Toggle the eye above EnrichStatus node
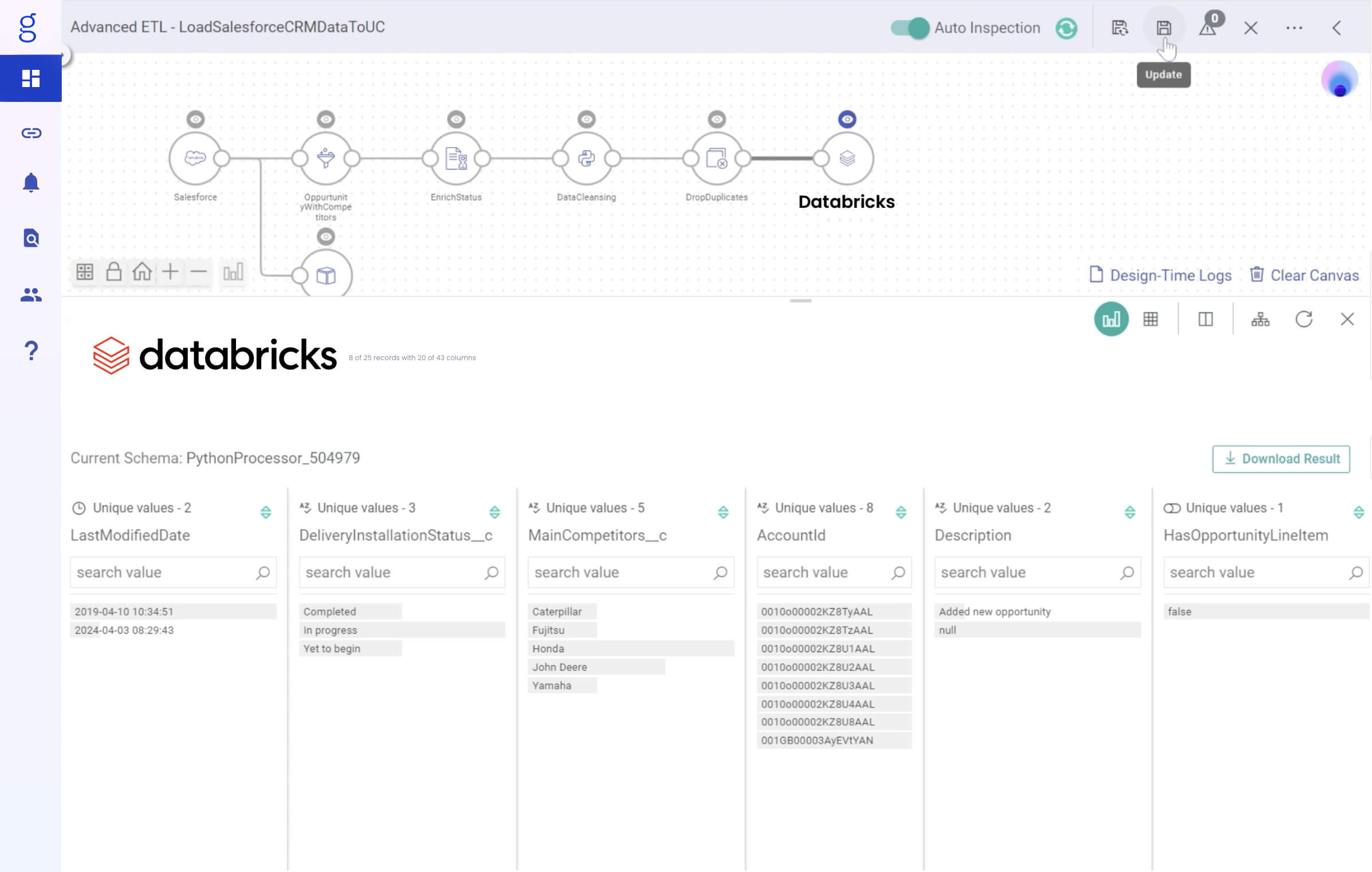 [456, 119]
